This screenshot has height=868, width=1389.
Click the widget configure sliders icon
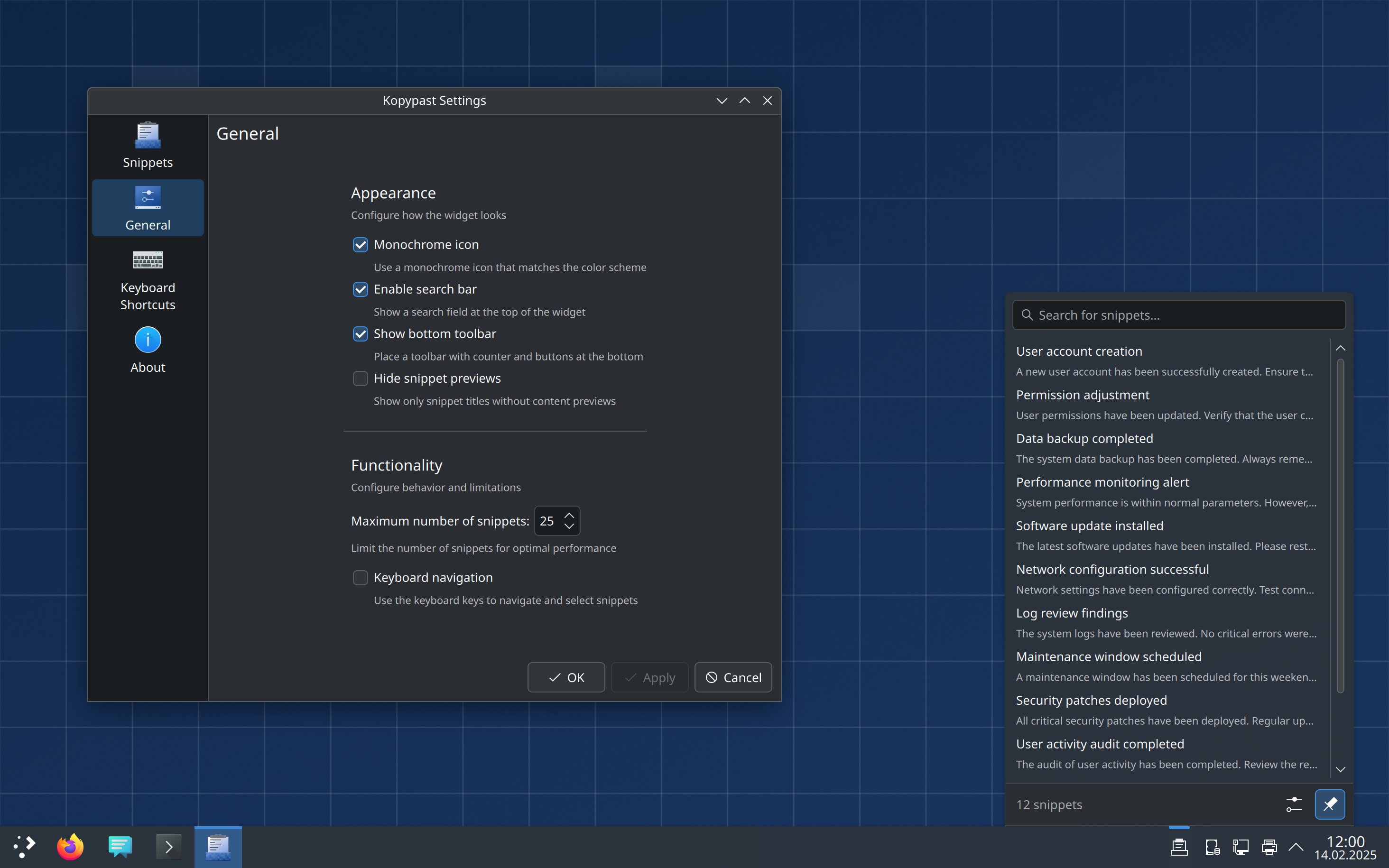tap(1294, 804)
